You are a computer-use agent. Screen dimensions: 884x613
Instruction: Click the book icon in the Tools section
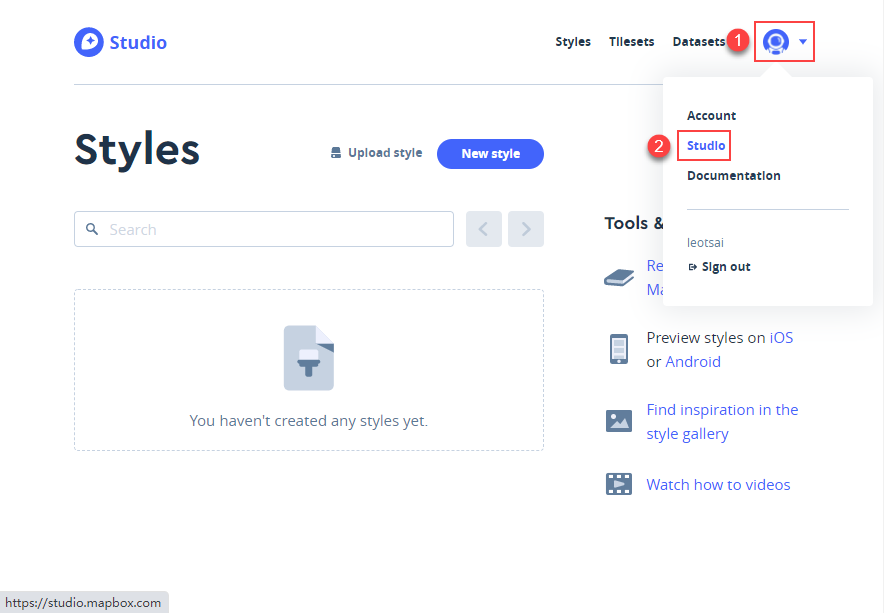(618, 277)
